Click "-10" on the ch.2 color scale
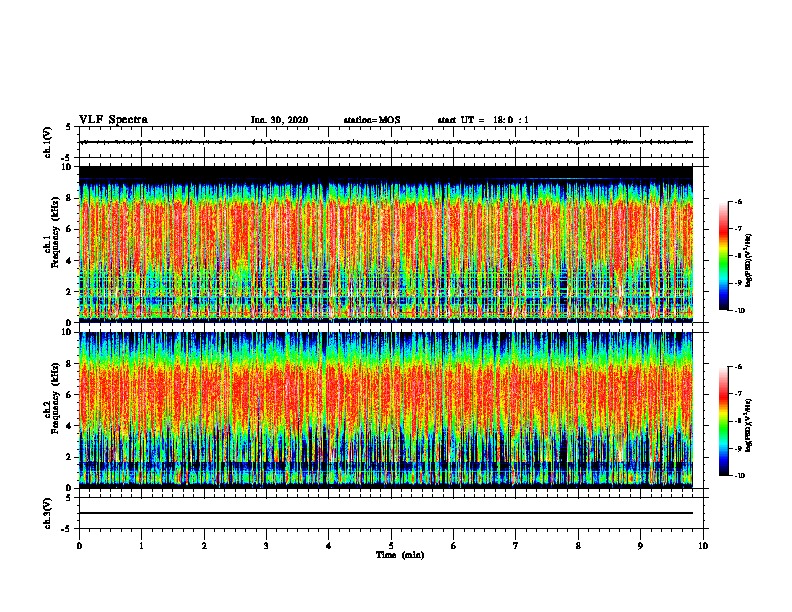The height and width of the screenshot is (612, 792). click(x=739, y=475)
